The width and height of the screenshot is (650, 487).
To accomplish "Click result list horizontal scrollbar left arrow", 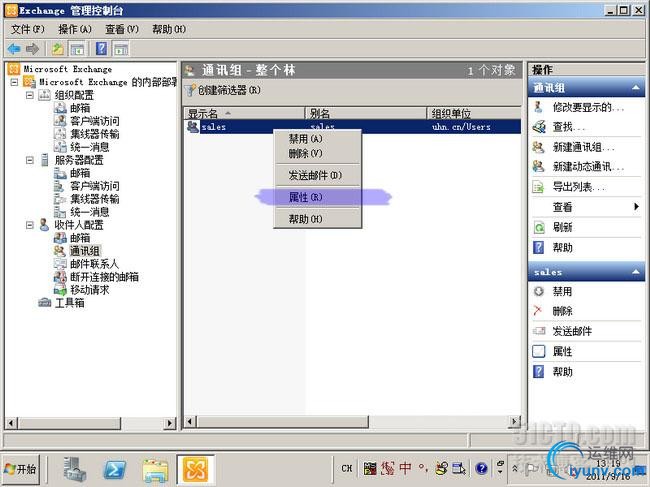I will point(190,422).
